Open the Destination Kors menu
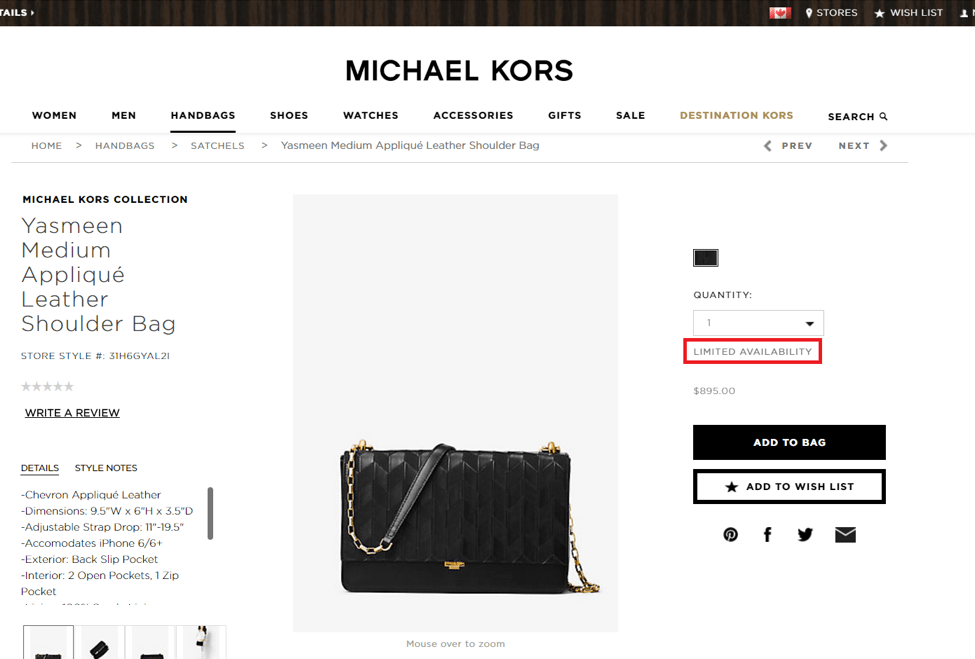975x659 pixels. tap(736, 116)
